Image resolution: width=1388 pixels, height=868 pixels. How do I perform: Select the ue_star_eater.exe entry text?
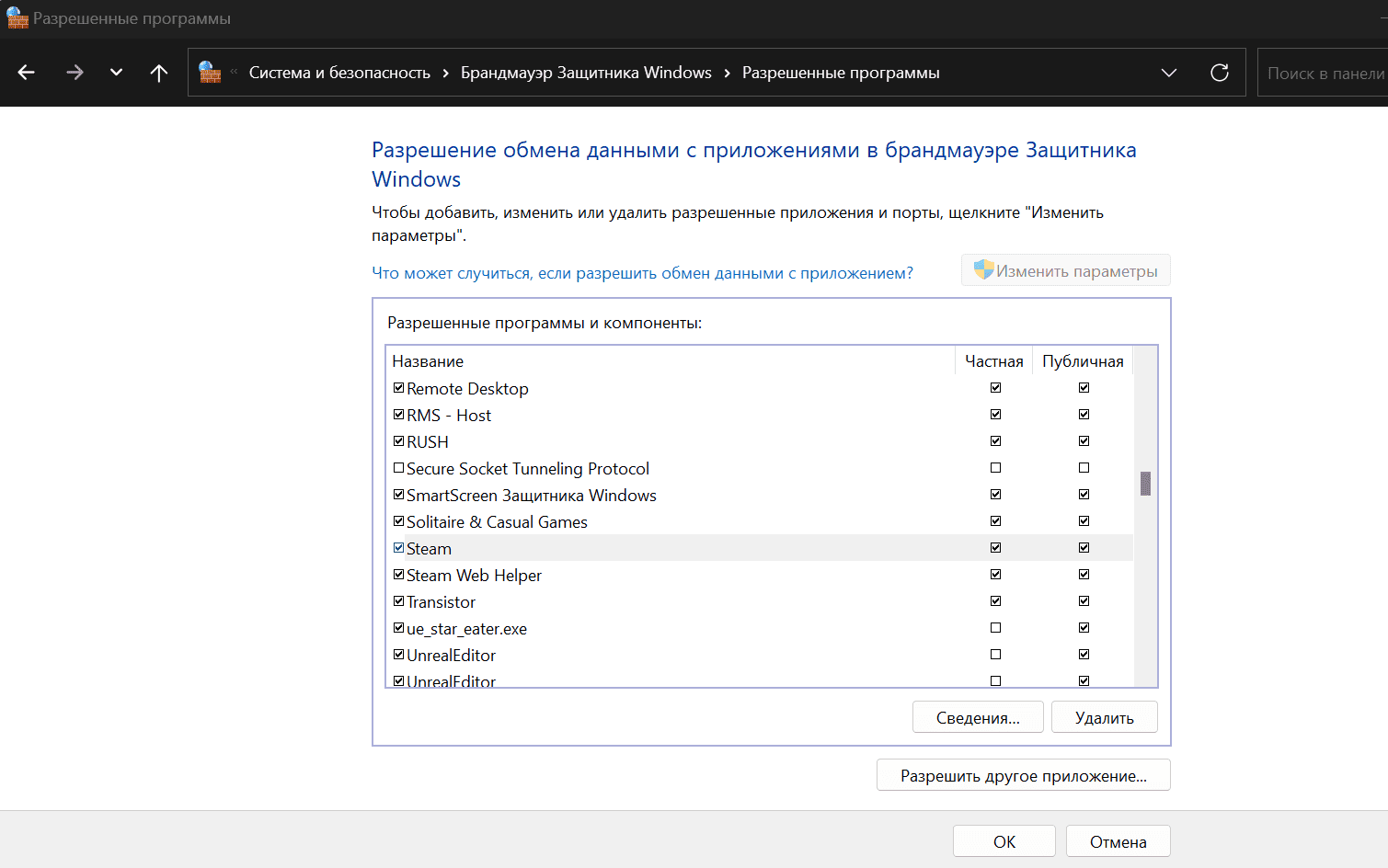[x=466, y=629]
